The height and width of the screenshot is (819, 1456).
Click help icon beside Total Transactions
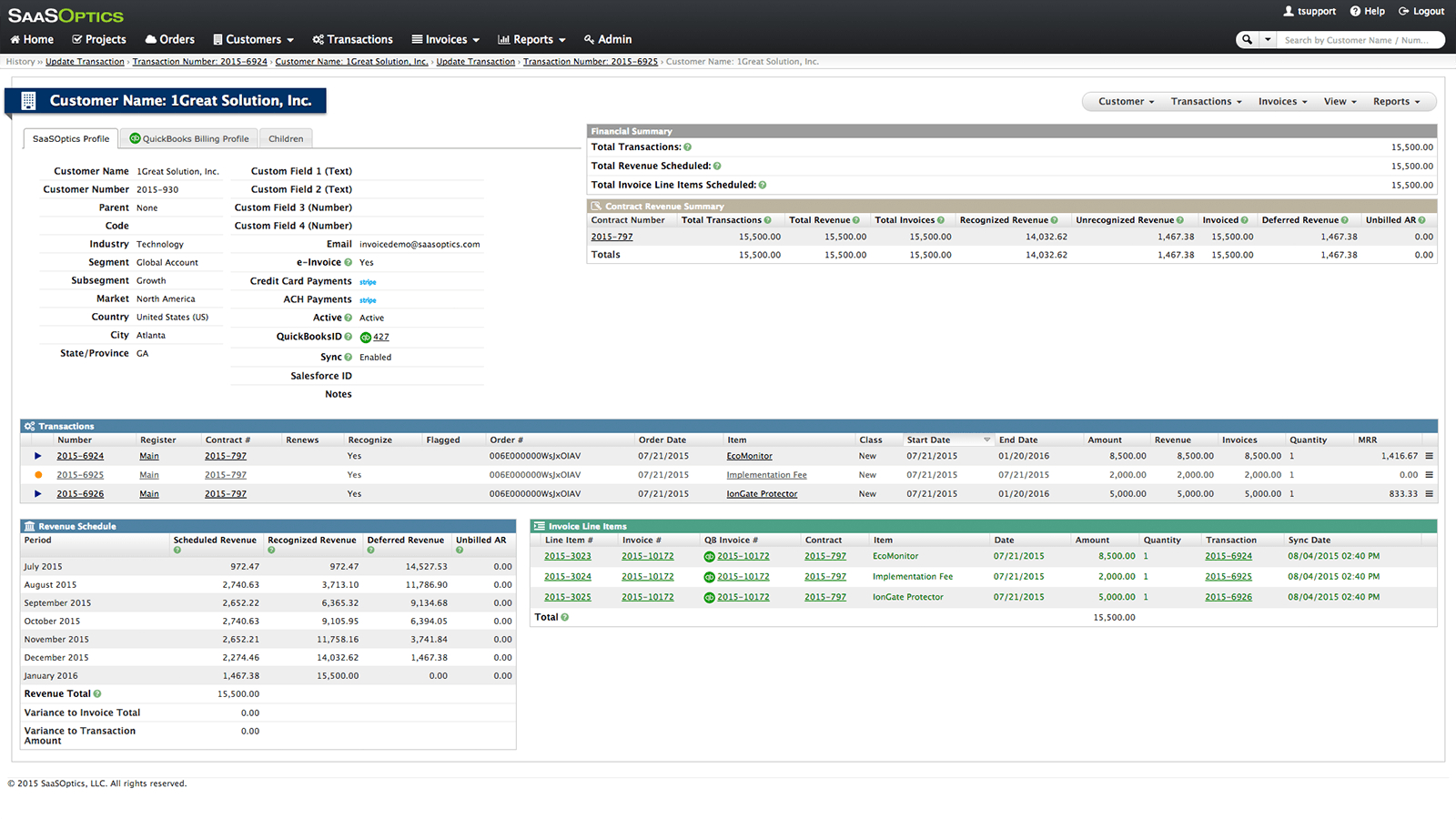[x=687, y=147]
